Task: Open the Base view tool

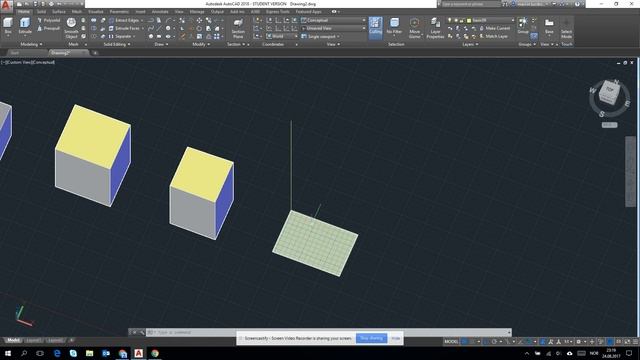Action: (549, 26)
